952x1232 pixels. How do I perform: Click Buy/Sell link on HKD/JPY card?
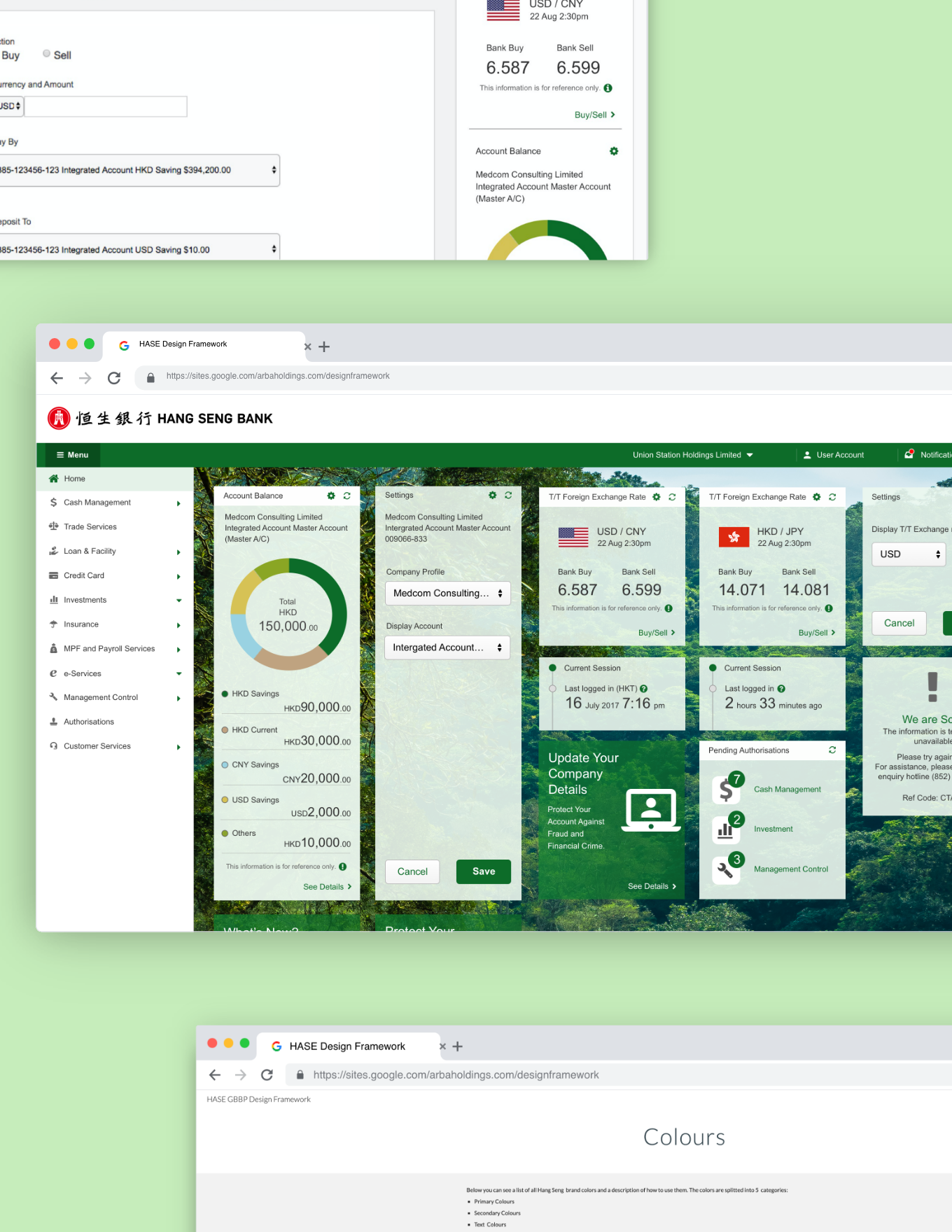click(817, 633)
